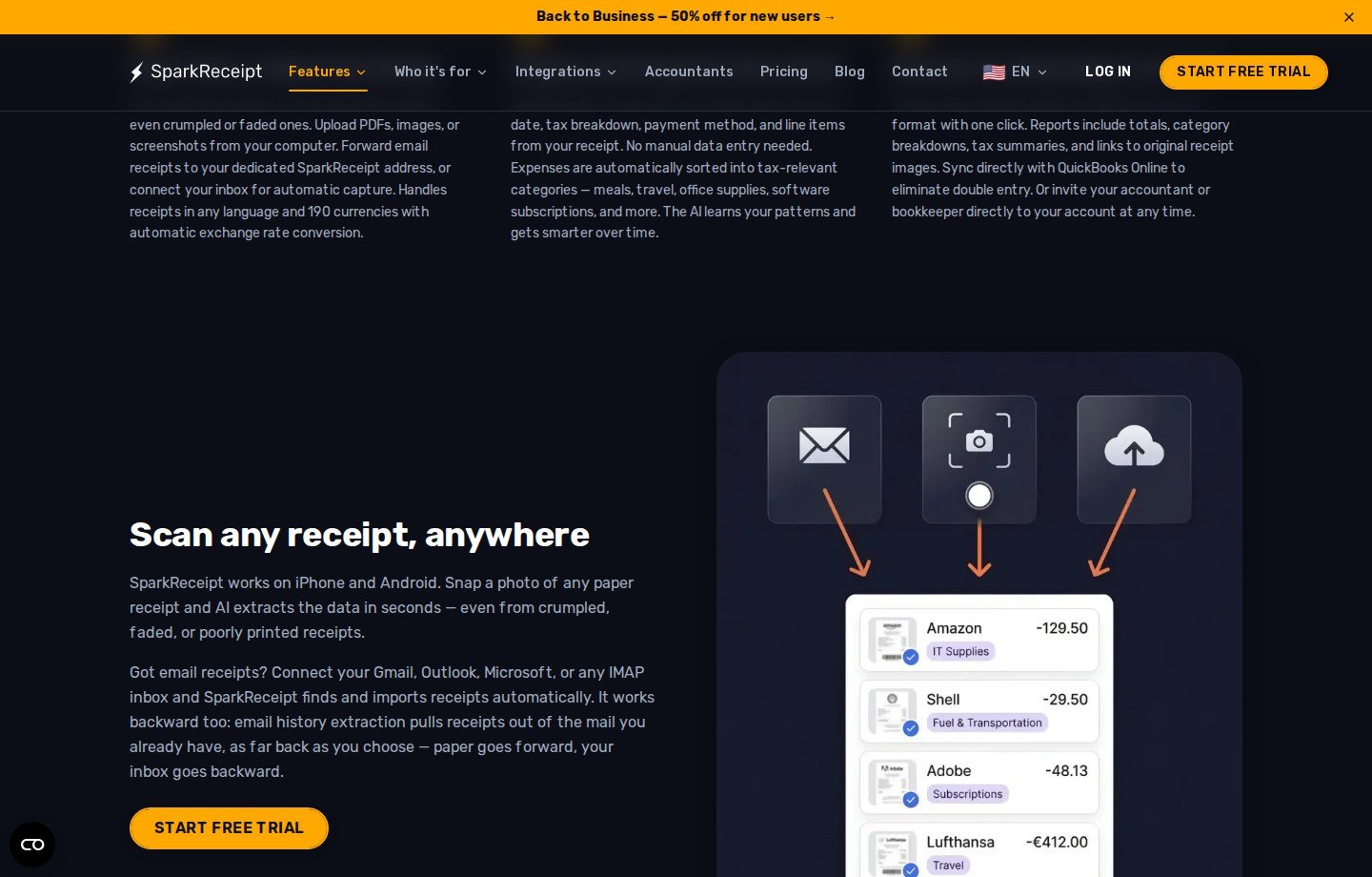Click the -29.50 Shell amount
The image size is (1372, 877).
(x=1065, y=700)
